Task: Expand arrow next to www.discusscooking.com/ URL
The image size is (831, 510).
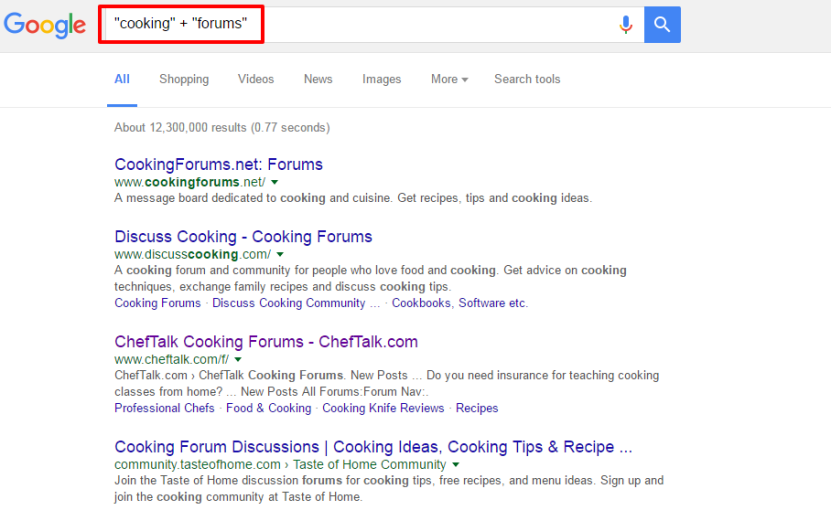Action: (x=280, y=254)
